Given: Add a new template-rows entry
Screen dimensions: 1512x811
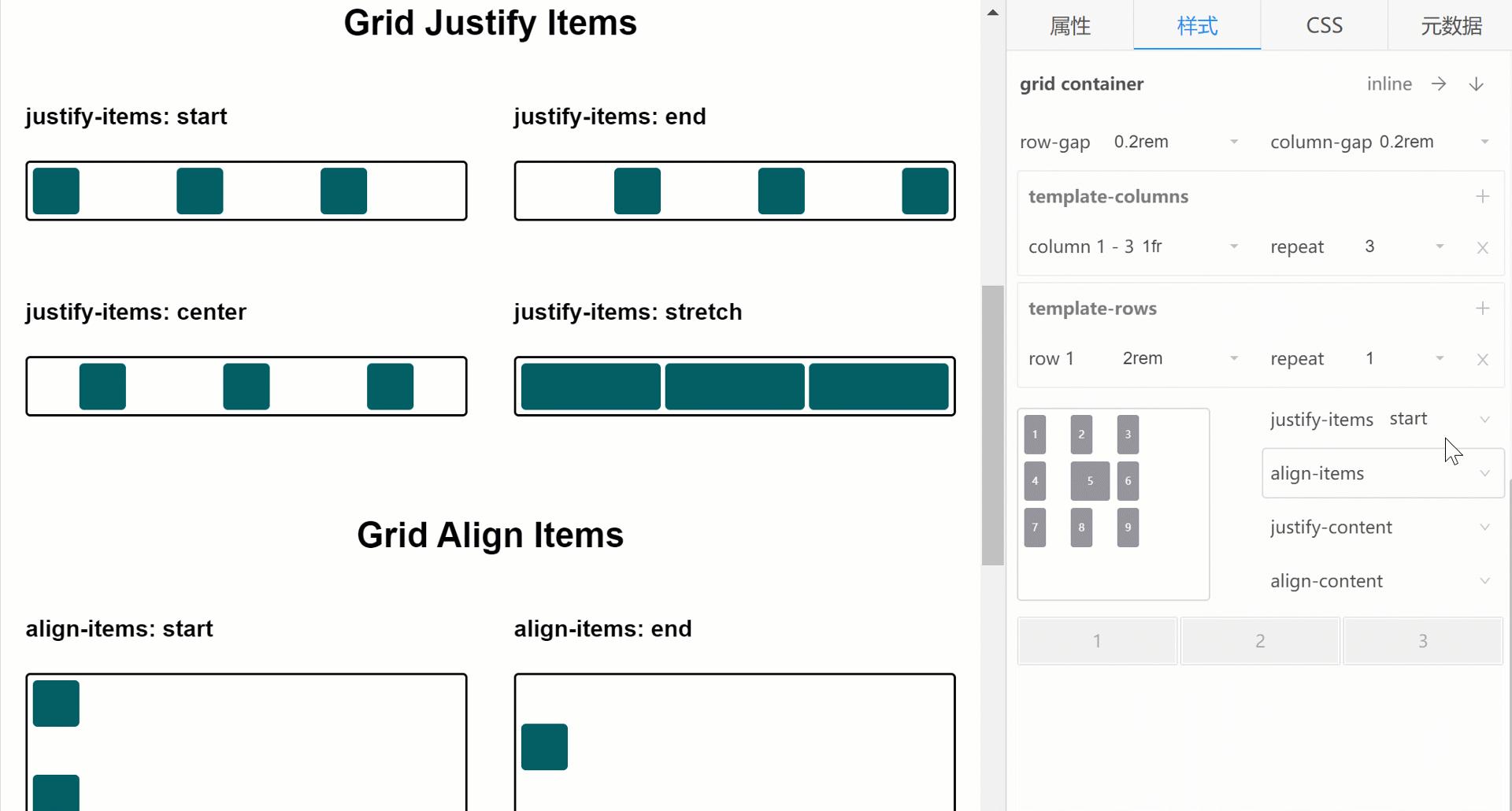Looking at the screenshot, I should click(1482, 308).
